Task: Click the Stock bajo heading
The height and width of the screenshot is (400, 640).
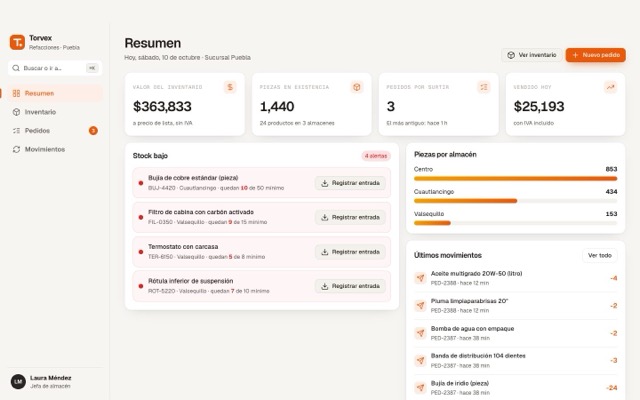Action: tap(150, 156)
